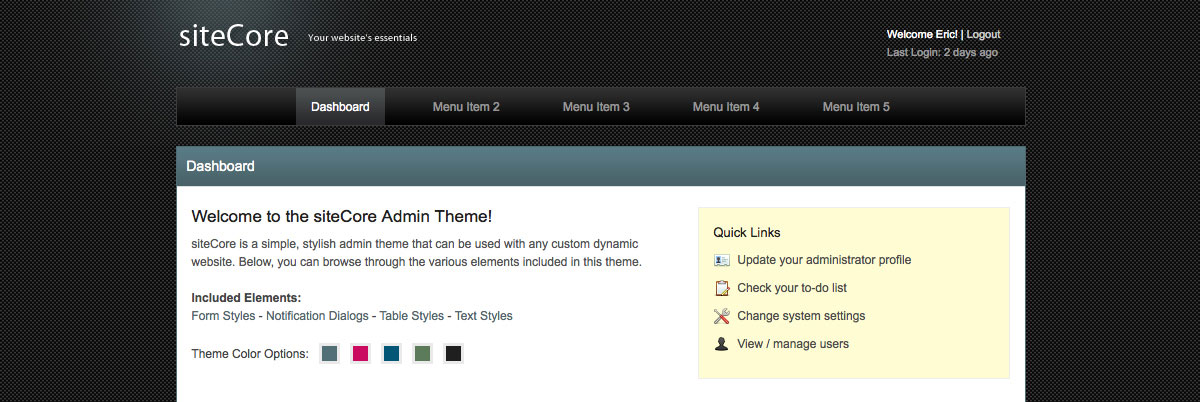Click the user silhouette icon
The image size is (1200, 402).
tap(722, 344)
